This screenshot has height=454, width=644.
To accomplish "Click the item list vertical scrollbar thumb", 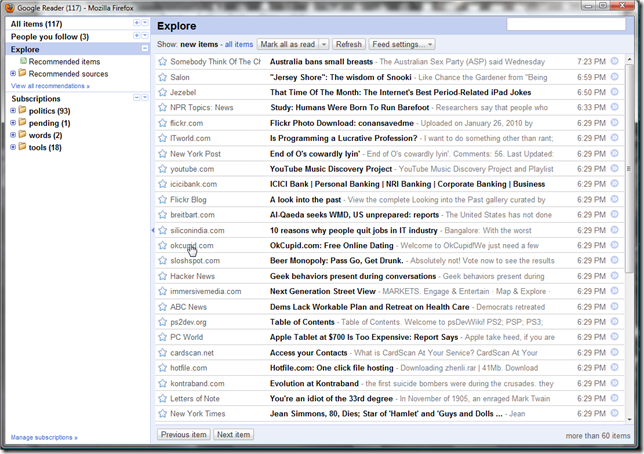I will pos(628,168).
